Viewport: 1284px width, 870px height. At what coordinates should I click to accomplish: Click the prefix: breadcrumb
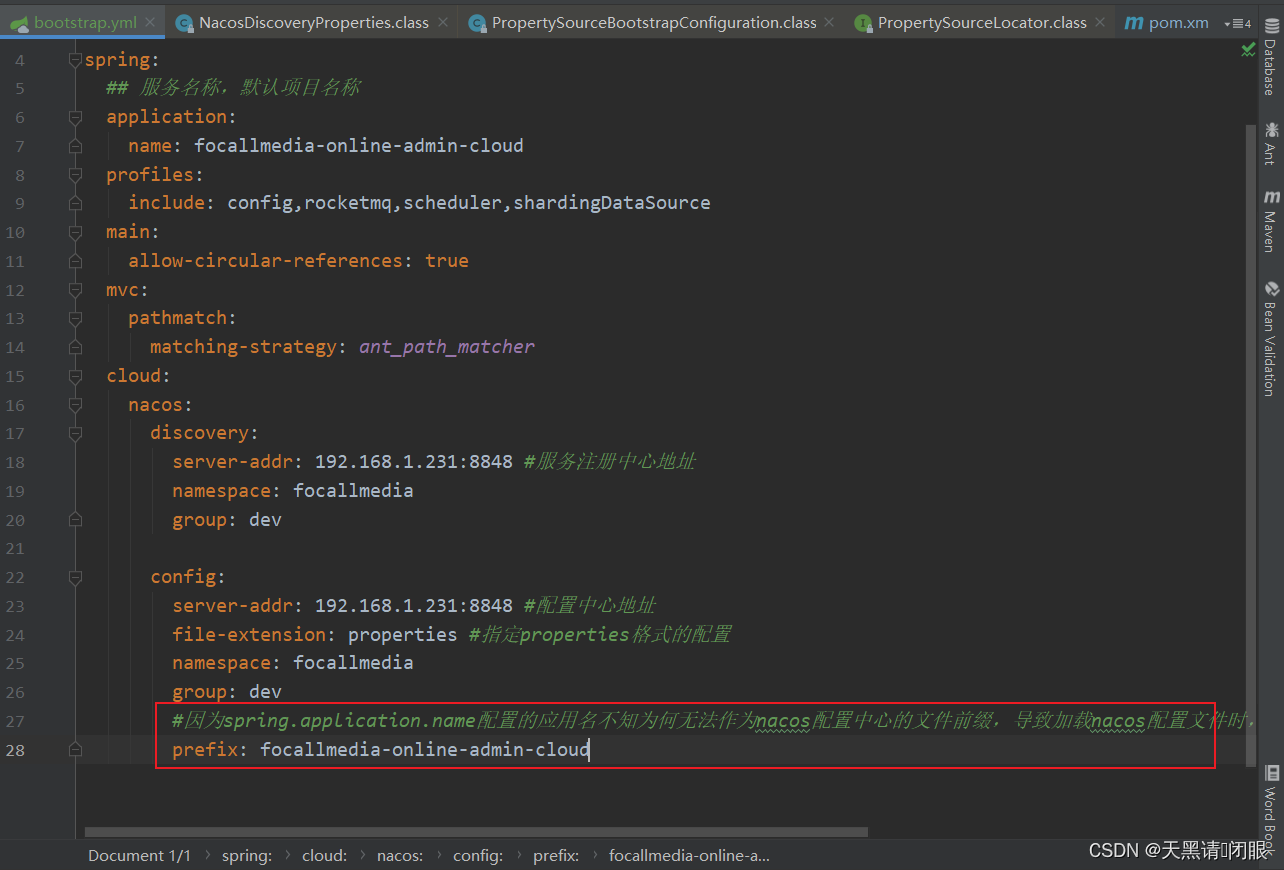(x=556, y=855)
